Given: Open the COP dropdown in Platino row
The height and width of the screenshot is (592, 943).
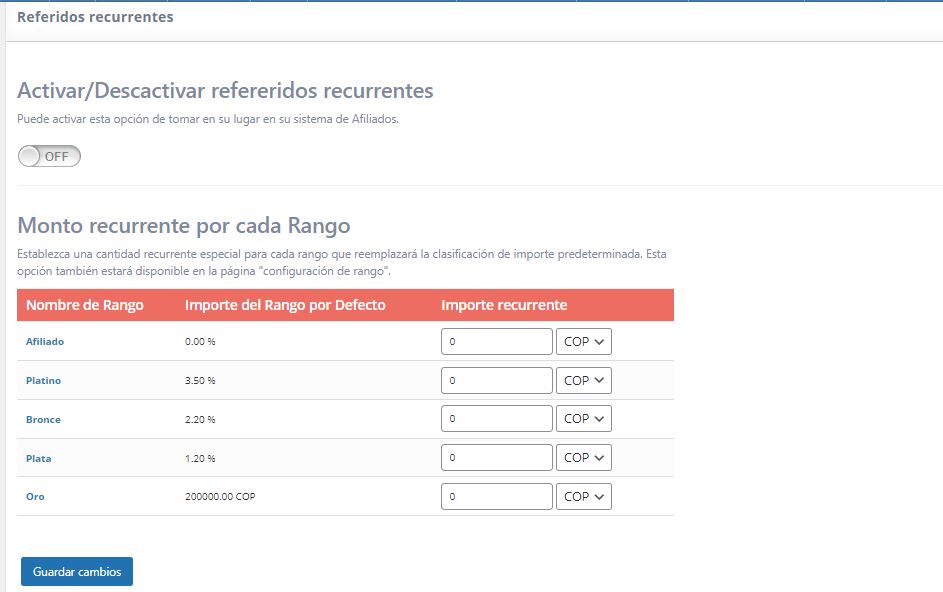Looking at the screenshot, I should pos(583,380).
